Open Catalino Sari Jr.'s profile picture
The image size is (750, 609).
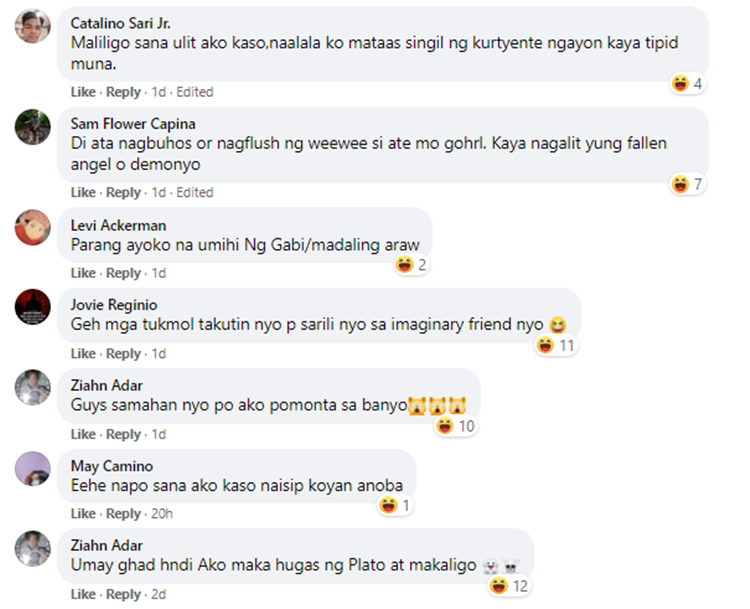pyautogui.click(x=33, y=26)
